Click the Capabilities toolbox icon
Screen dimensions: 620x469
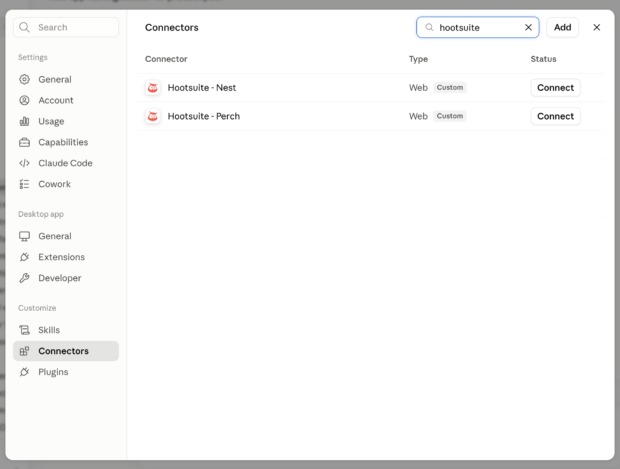(25, 142)
